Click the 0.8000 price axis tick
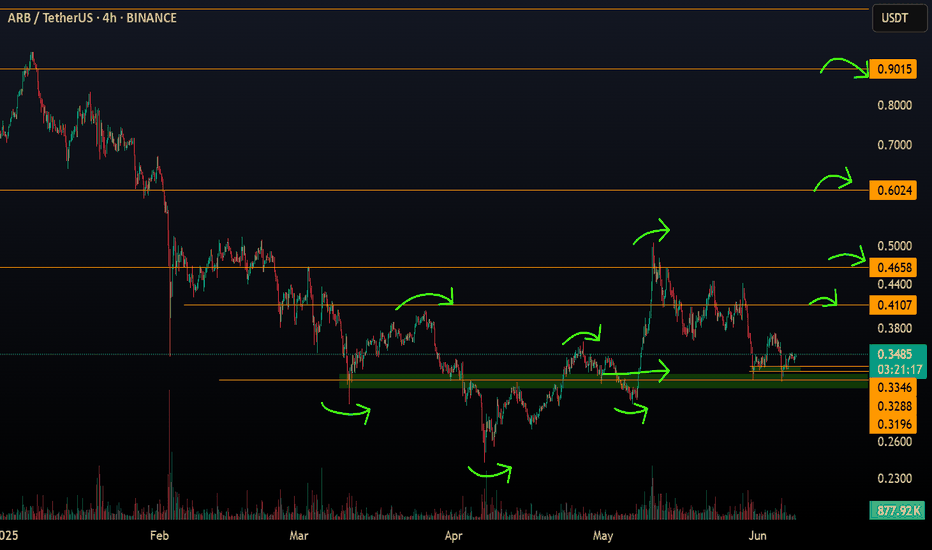This screenshot has width=932, height=550. pyautogui.click(x=895, y=105)
